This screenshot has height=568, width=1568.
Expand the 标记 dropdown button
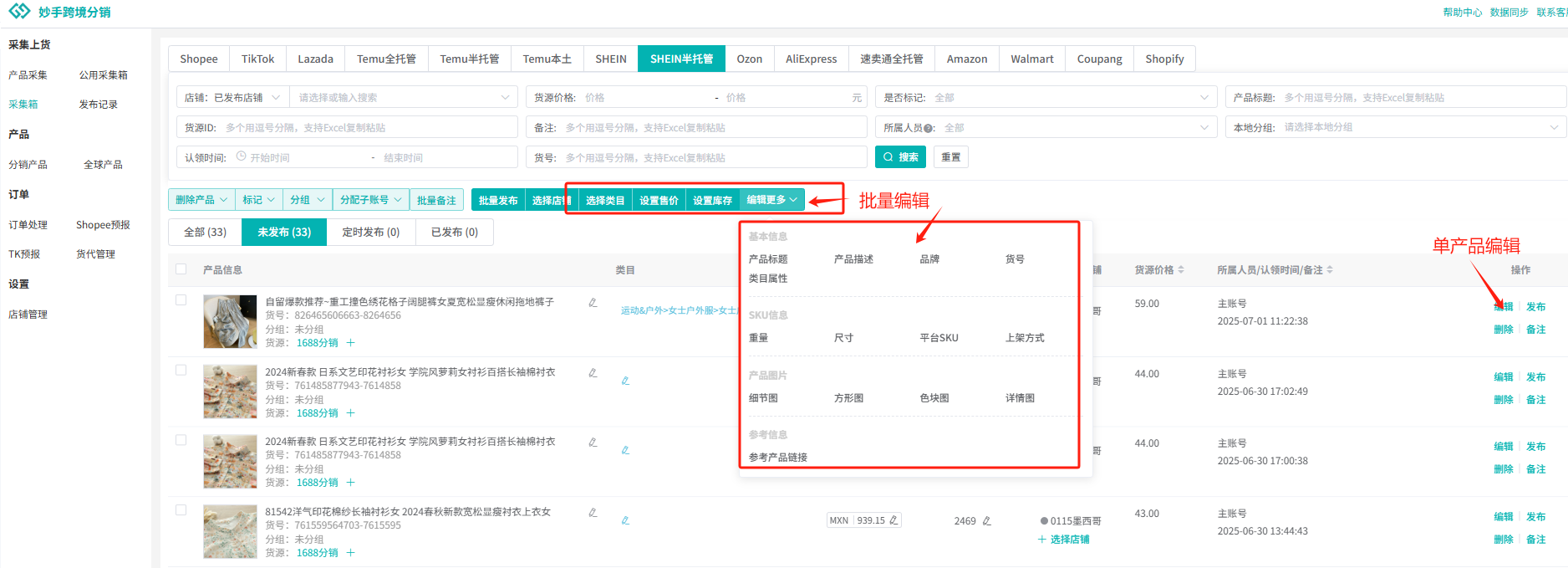pyautogui.click(x=259, y=200)
